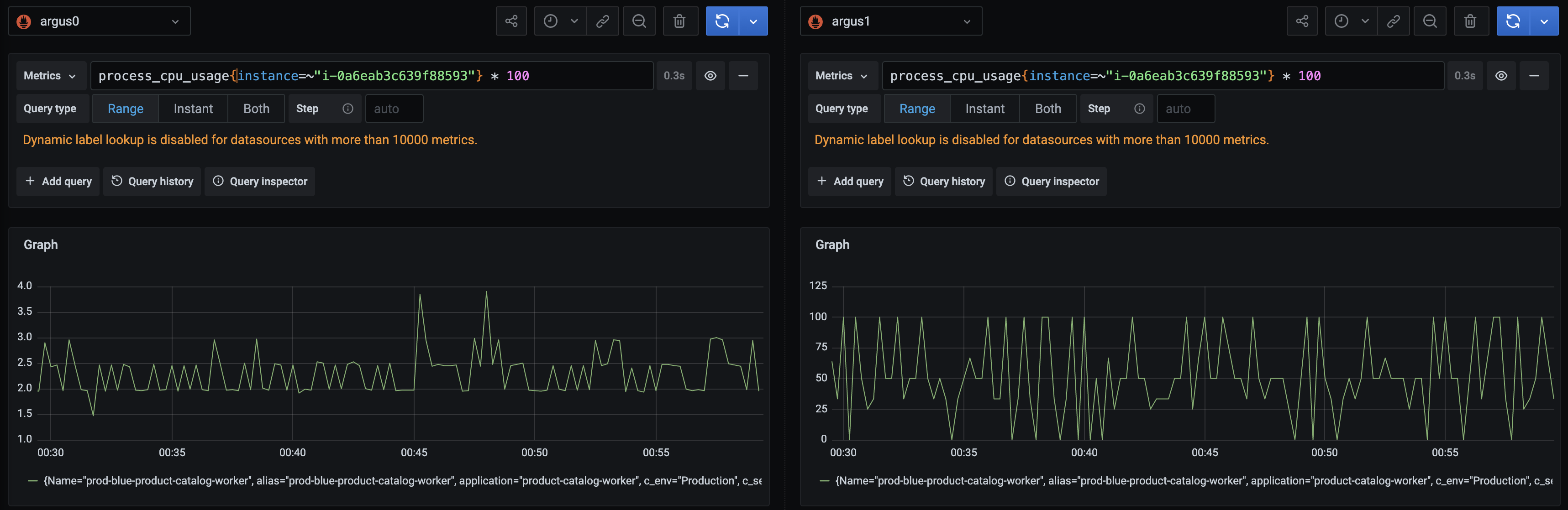
Task: Click Add query button in argus0
Action: 58,181
